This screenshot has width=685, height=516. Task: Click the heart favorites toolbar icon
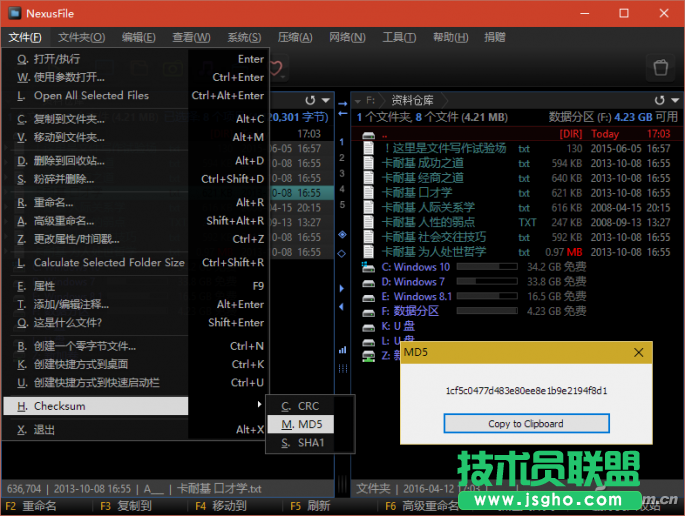tap(277, 69)
